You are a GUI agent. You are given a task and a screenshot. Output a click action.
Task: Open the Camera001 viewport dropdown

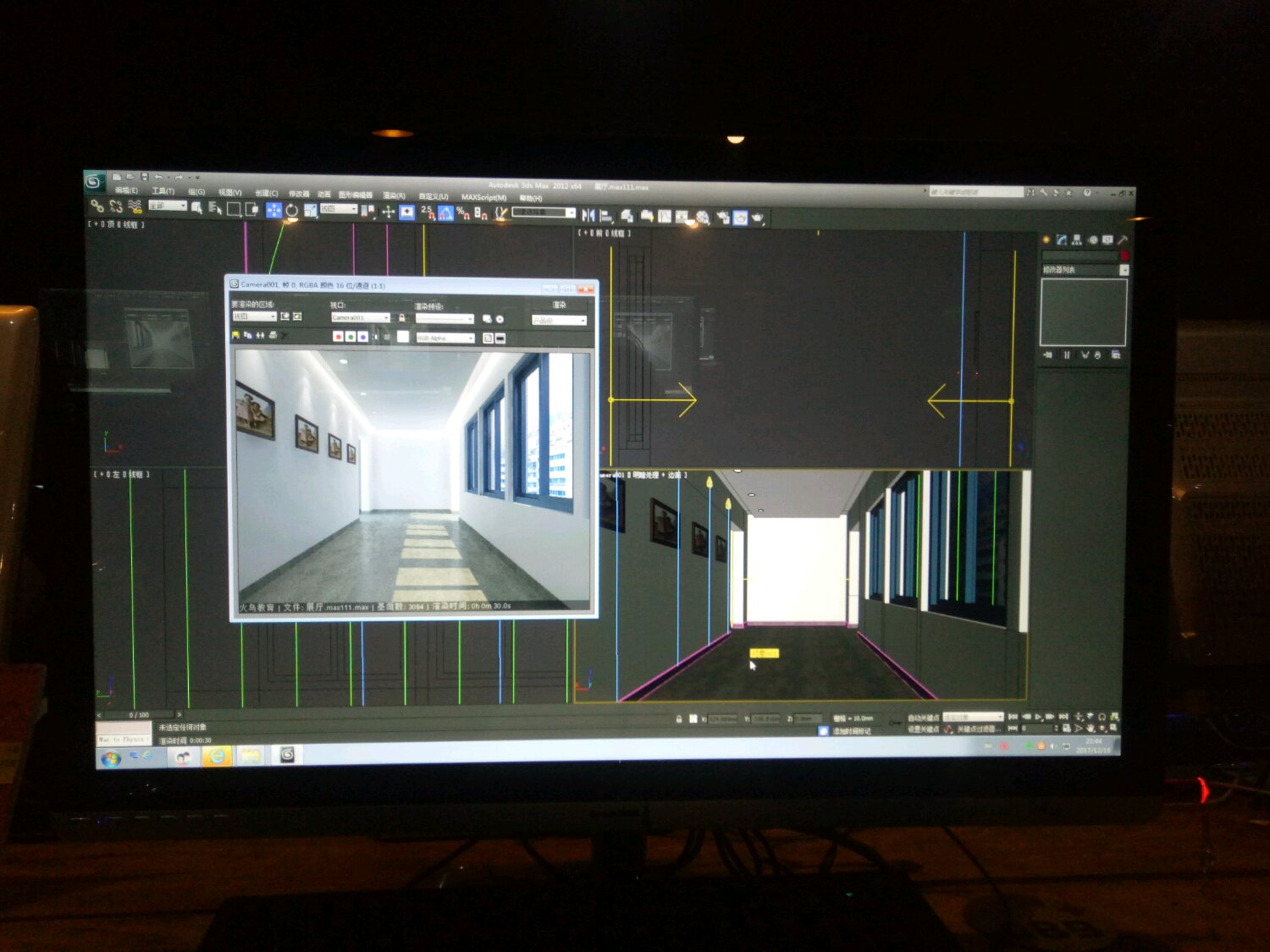point(361,317)
